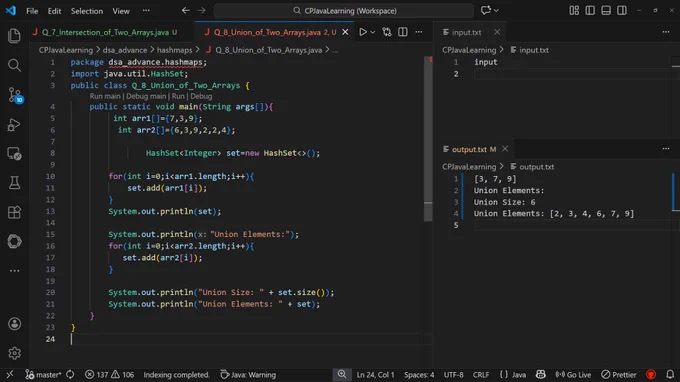Open more actions for input.txt editor group
The height and width of the screenshot is (382, 680).
click(666, 32)
